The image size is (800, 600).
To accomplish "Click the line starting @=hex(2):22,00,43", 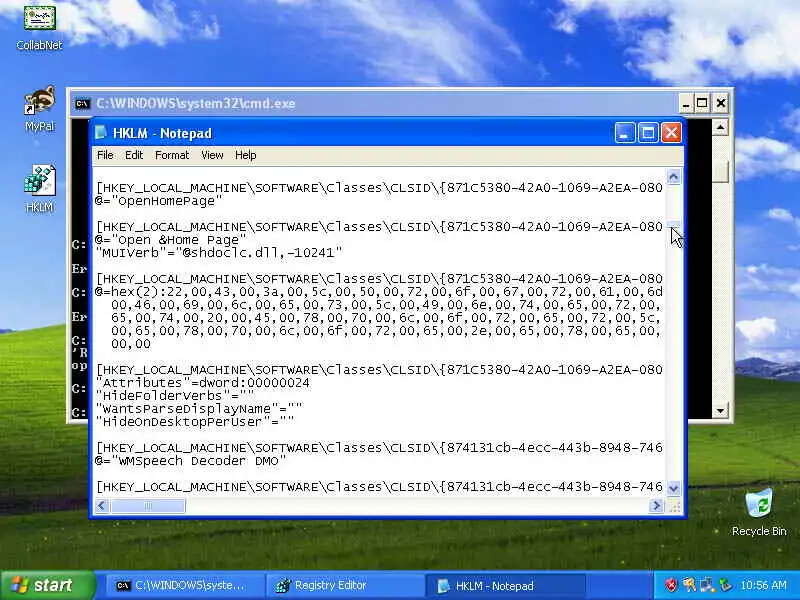I will (x=379, y=292).
